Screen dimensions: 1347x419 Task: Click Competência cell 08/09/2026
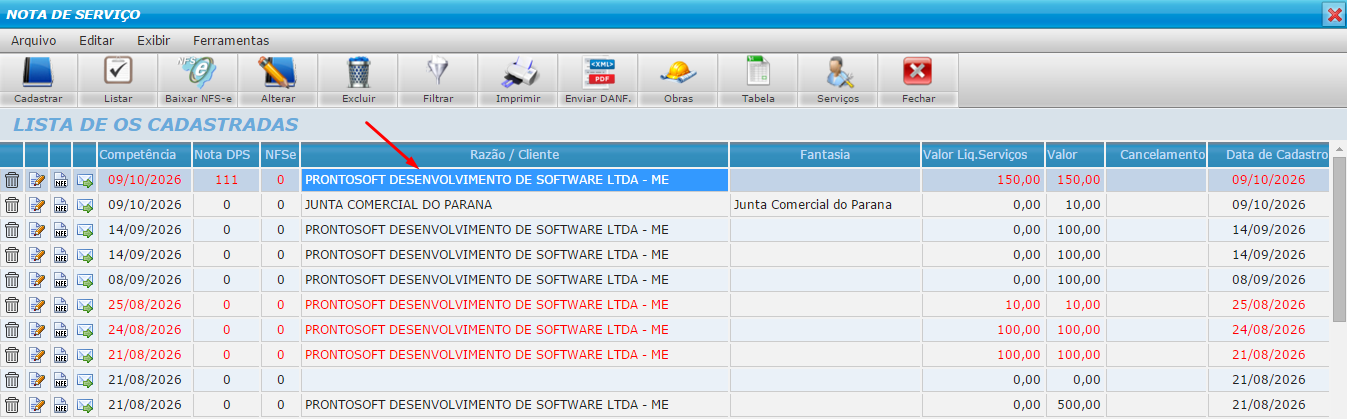pyautogui.click(x=144, y=280)
